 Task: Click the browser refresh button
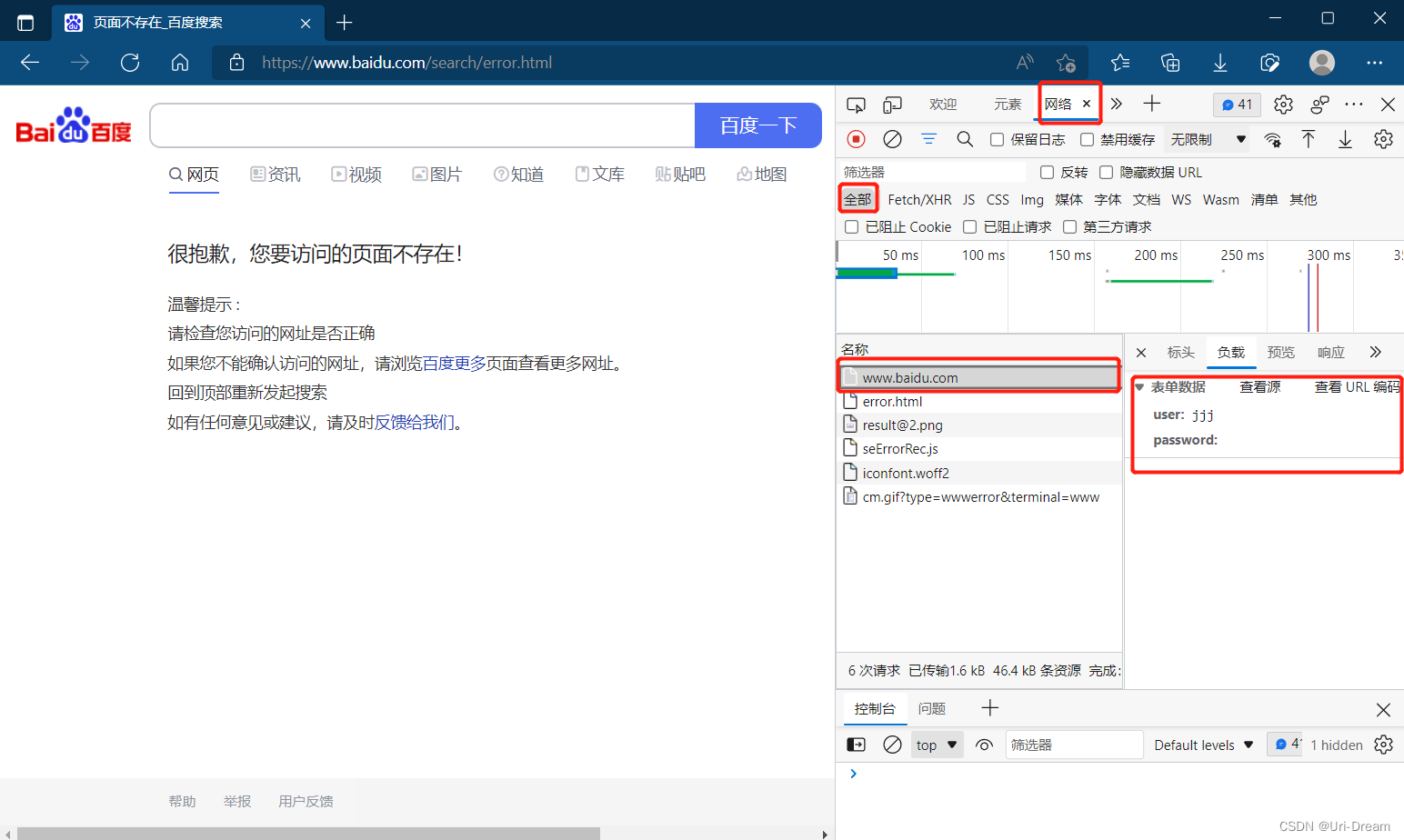pyautogui.click(x=130, y=63)
